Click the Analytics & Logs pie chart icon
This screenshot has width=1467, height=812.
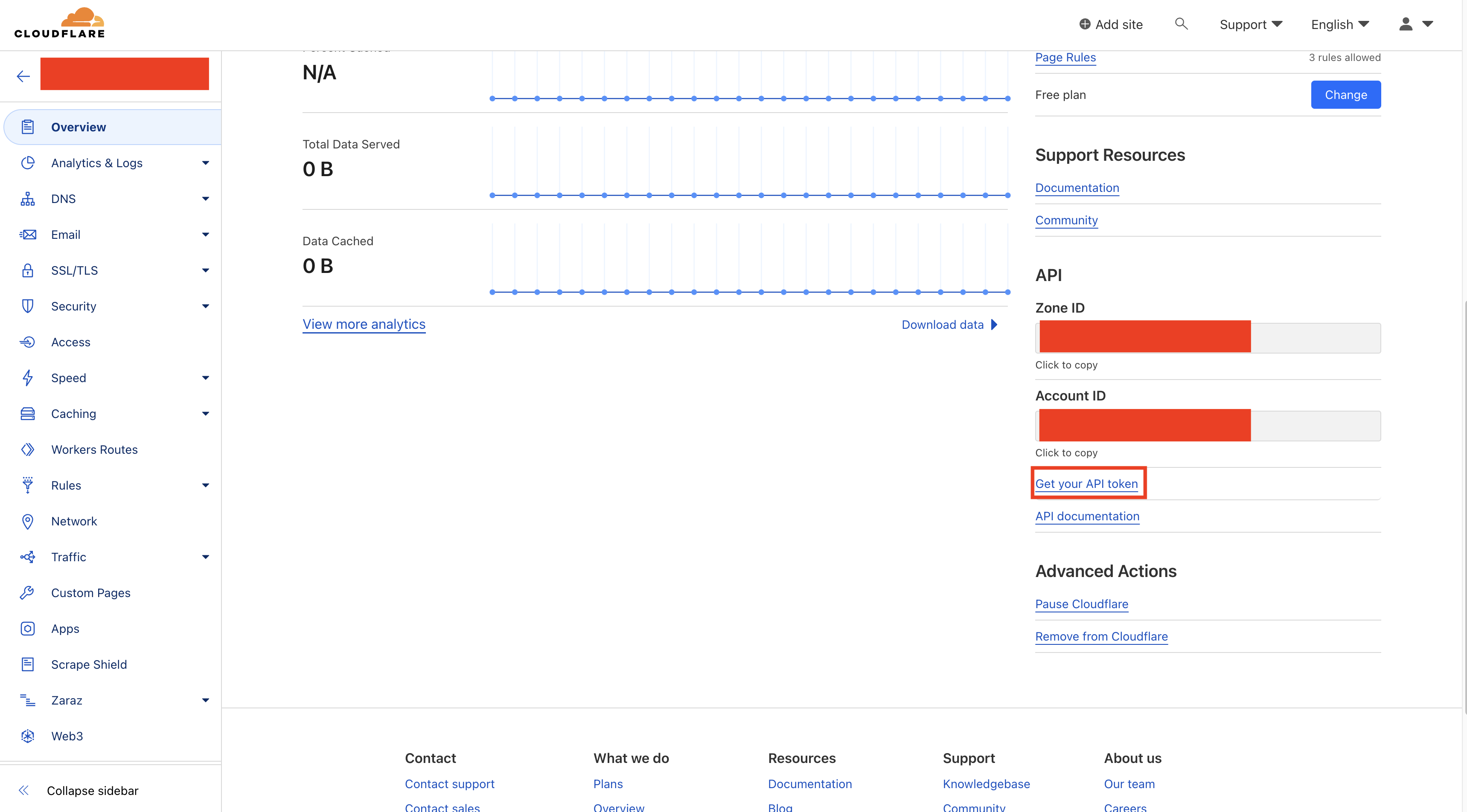coord(28,163)
